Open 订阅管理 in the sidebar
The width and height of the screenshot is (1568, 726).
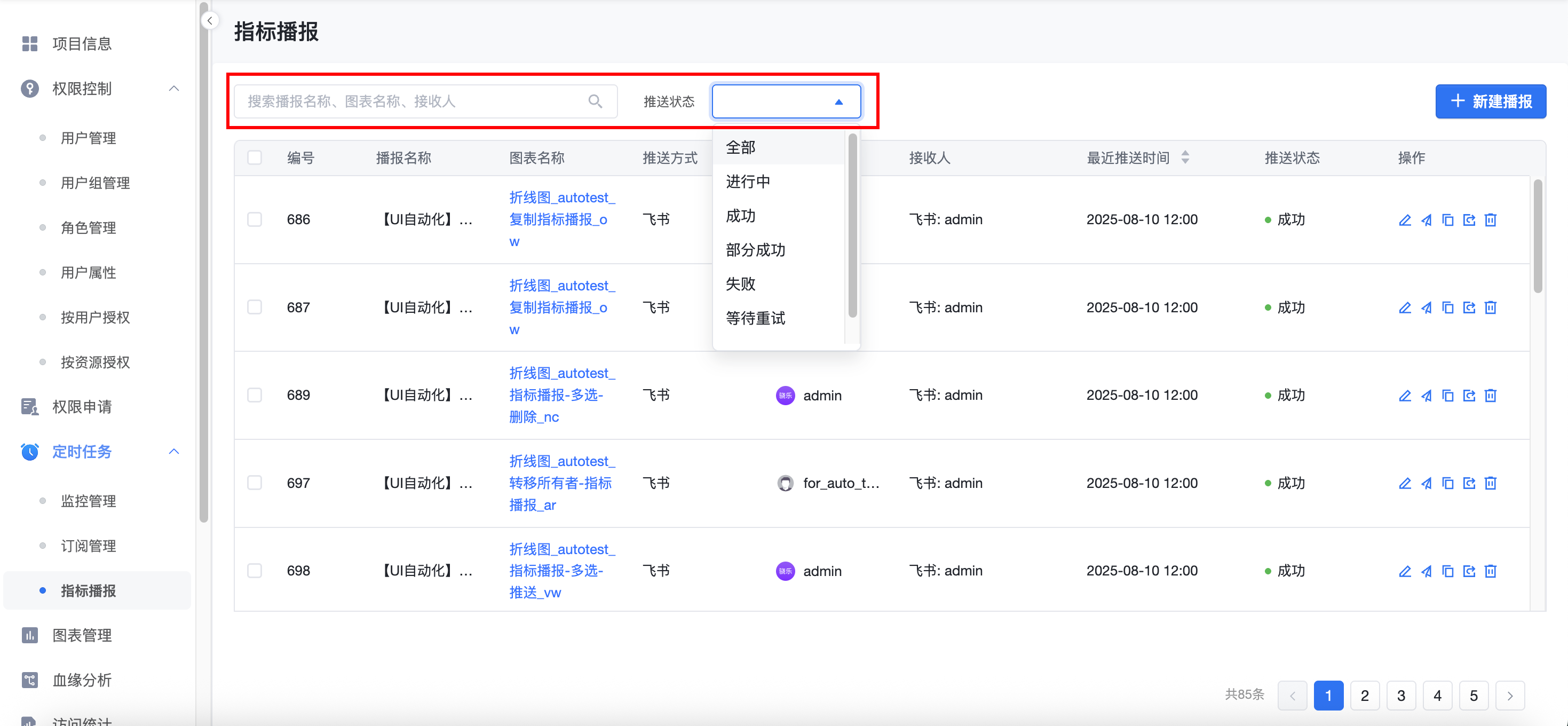click(x=88, y=546)
